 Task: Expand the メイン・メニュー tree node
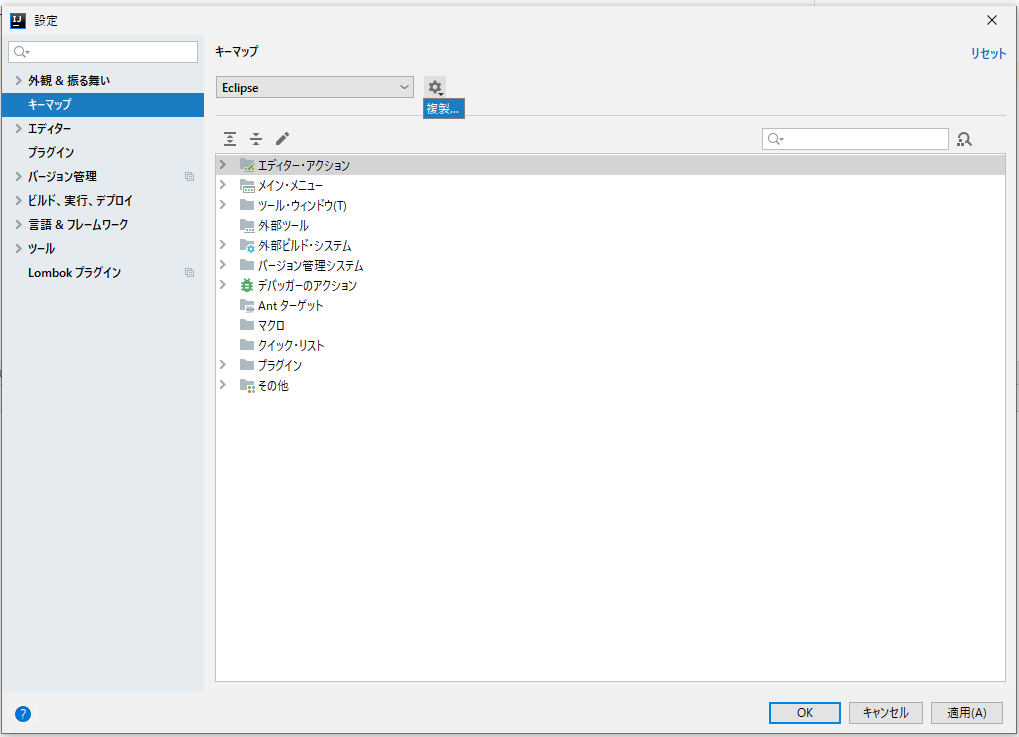point(223,184)
